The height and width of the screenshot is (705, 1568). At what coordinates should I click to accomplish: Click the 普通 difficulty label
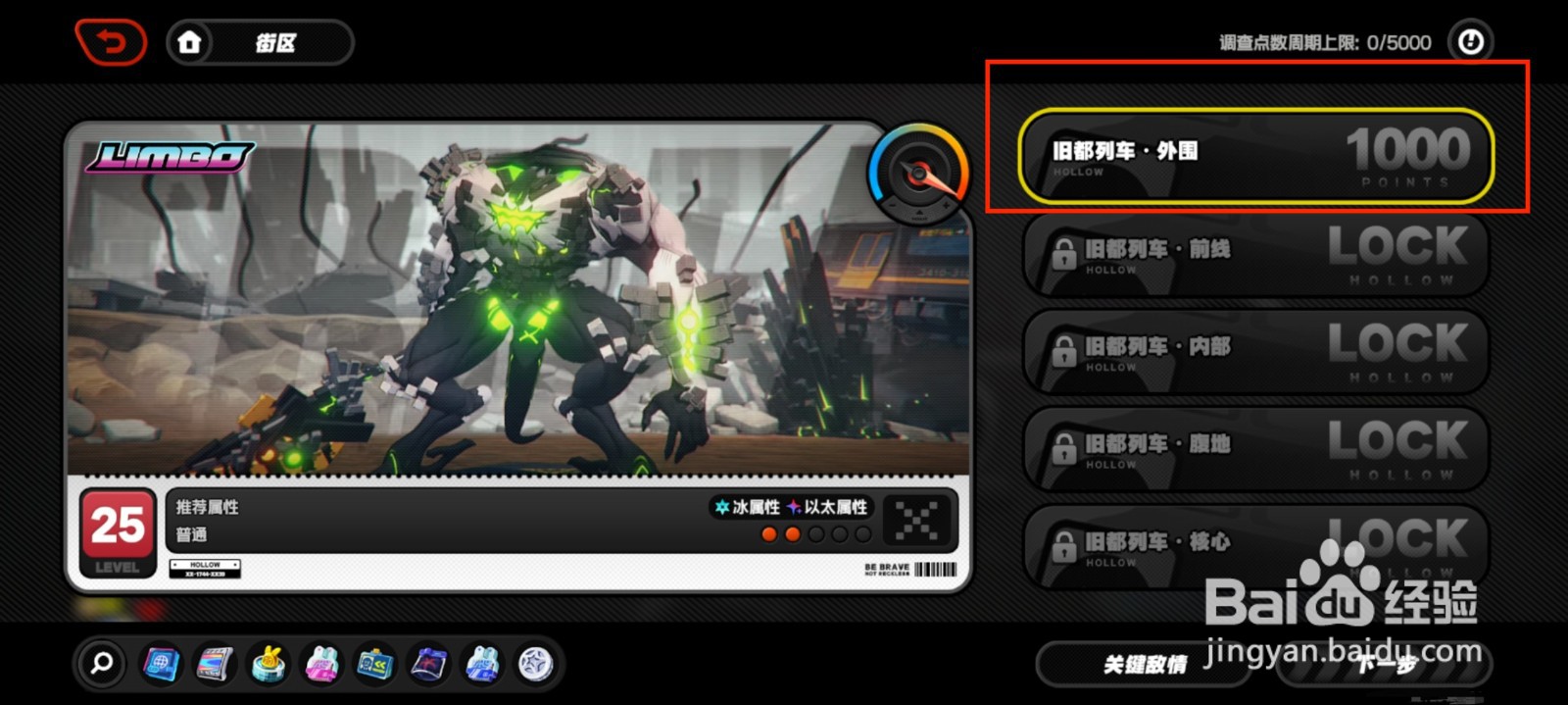coord(191,534)
